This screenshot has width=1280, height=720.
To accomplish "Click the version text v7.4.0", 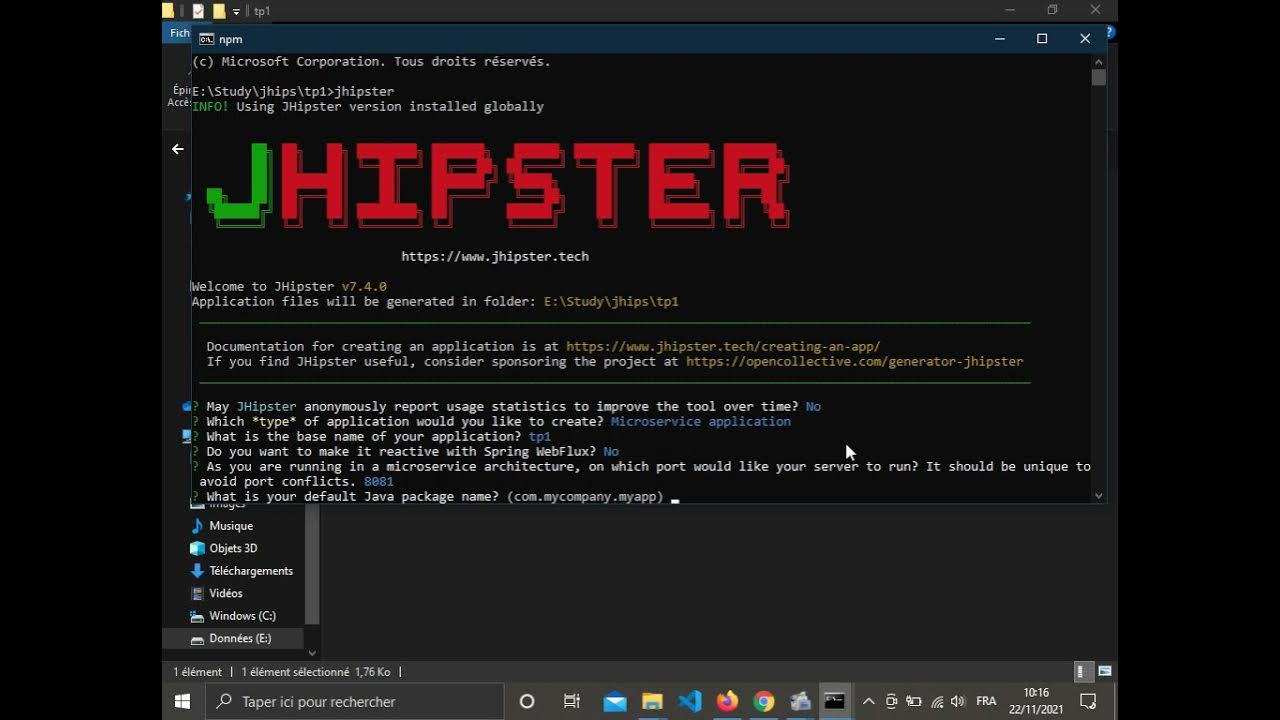I will point(364,287).
